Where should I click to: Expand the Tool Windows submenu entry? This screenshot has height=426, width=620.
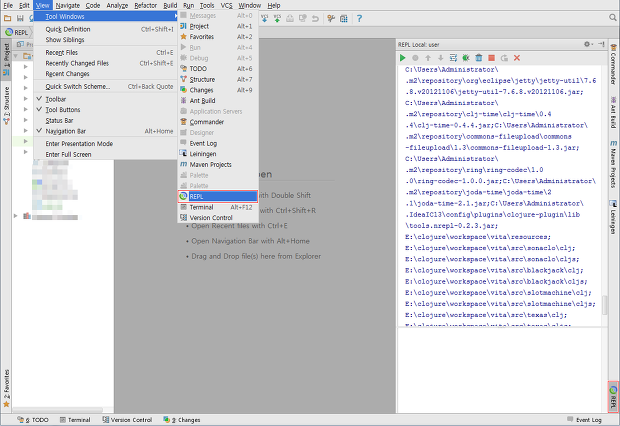click(106, 16)
